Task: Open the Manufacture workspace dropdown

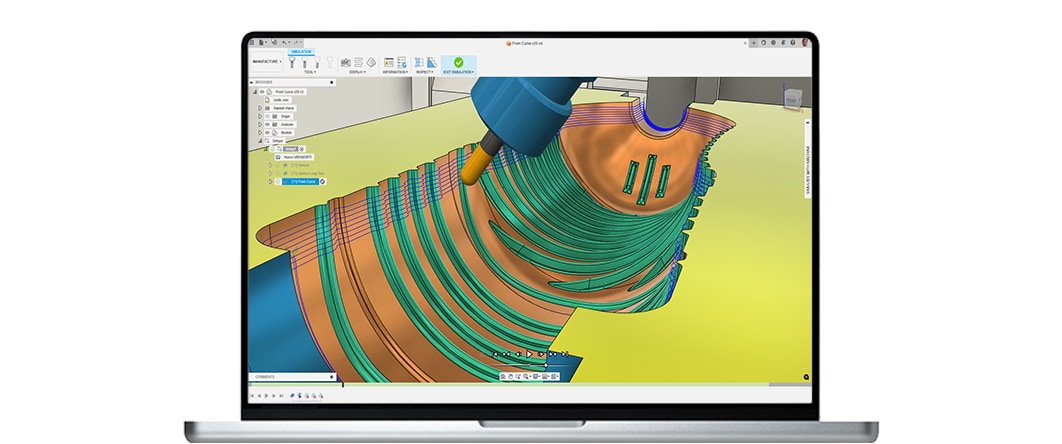Action: (266, 61)
